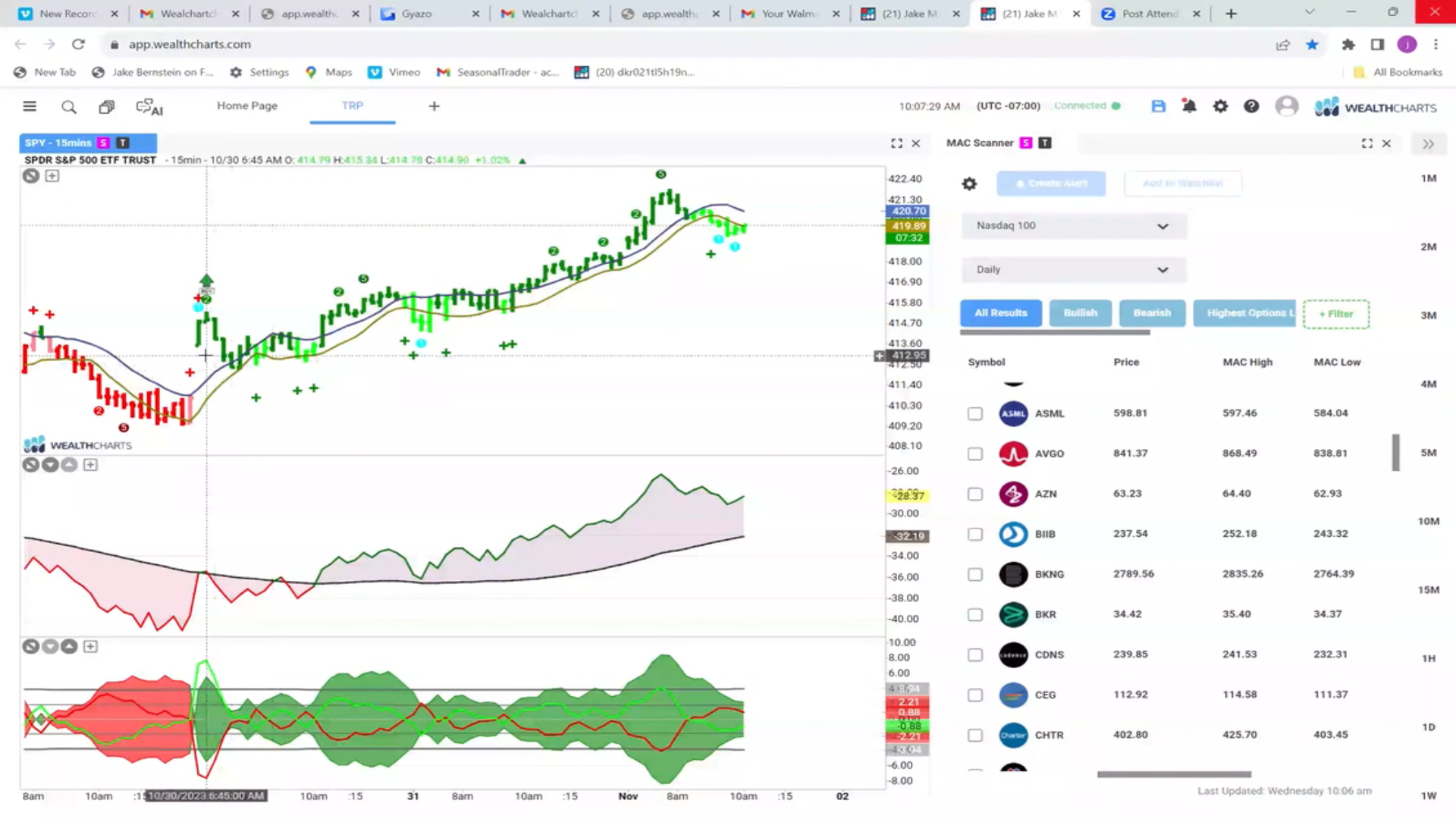Filter scanner to Bullish results
Image resolution: width=1456 pixels, height=819 pixels.
point(1080,313)
